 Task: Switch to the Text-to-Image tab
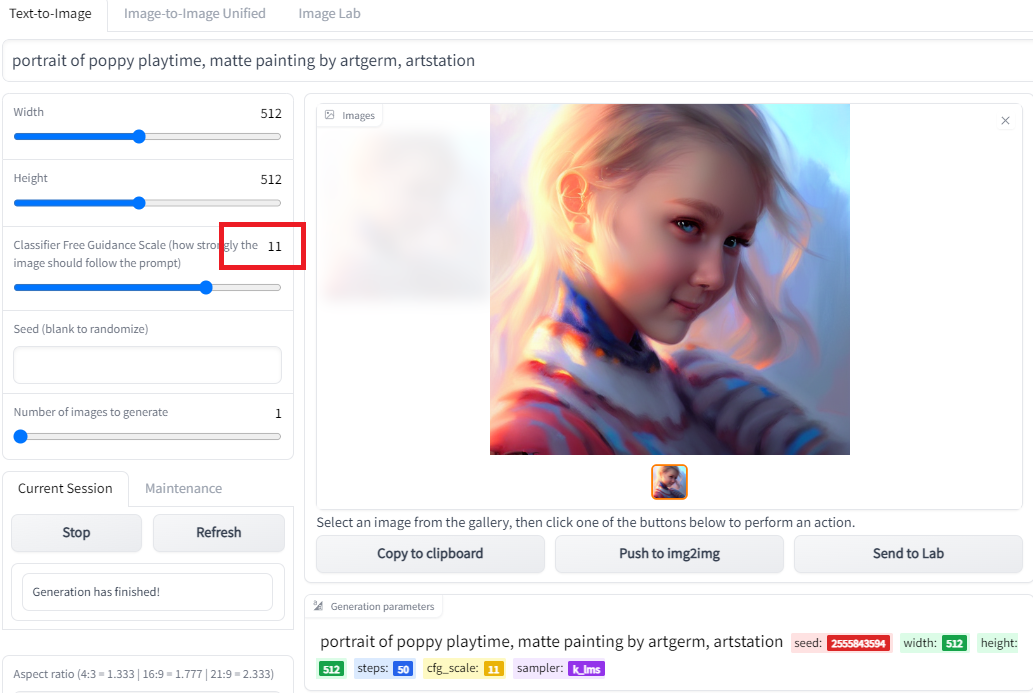click(50, 14)
